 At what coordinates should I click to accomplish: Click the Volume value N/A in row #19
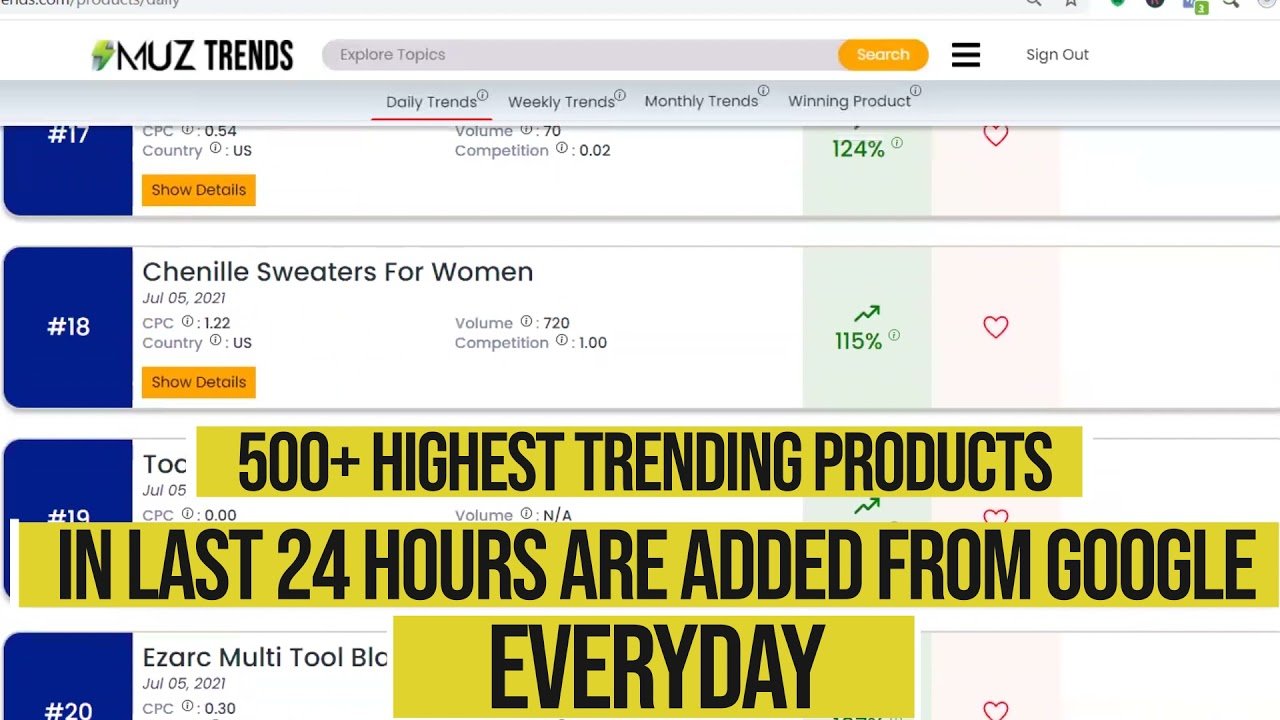click(557, 515)
